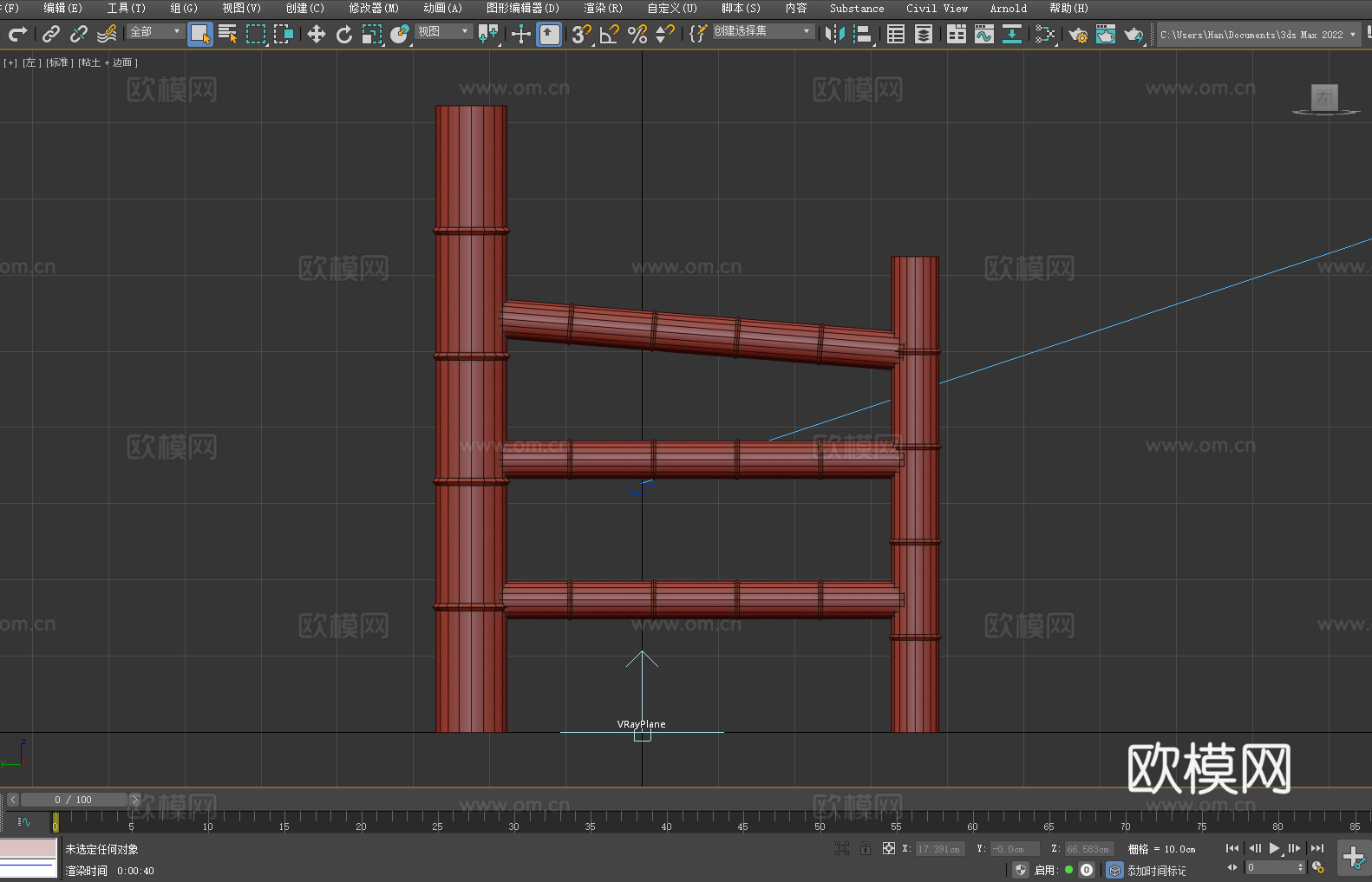Open the project path dropdown
The width and height of the screenshot is (1372, 882).
coord(1258,35)
